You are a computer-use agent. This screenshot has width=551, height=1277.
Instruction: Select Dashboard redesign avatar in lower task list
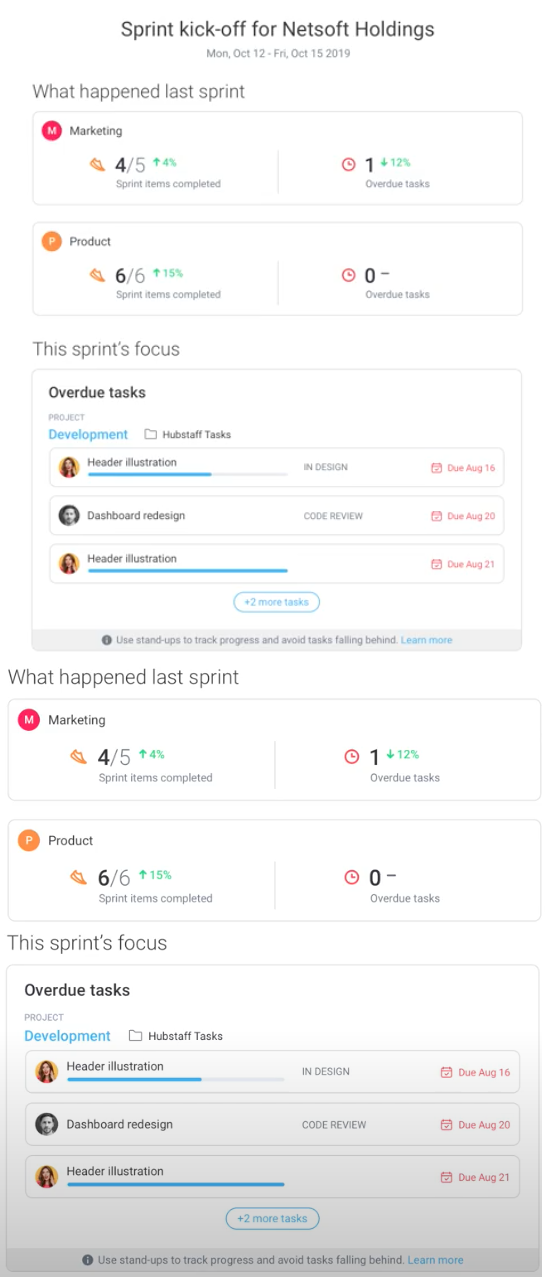coord(46,1124)
